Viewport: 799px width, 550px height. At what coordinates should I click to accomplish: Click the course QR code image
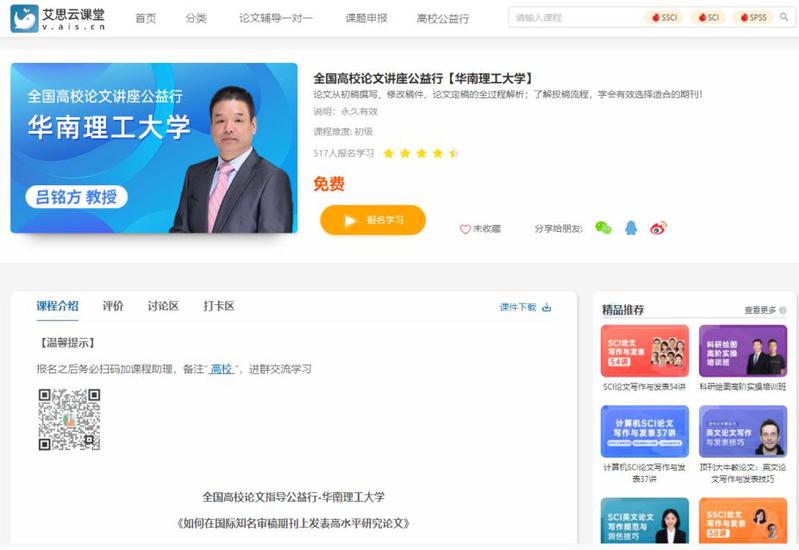pyautogui.click(x=69, y=420)
